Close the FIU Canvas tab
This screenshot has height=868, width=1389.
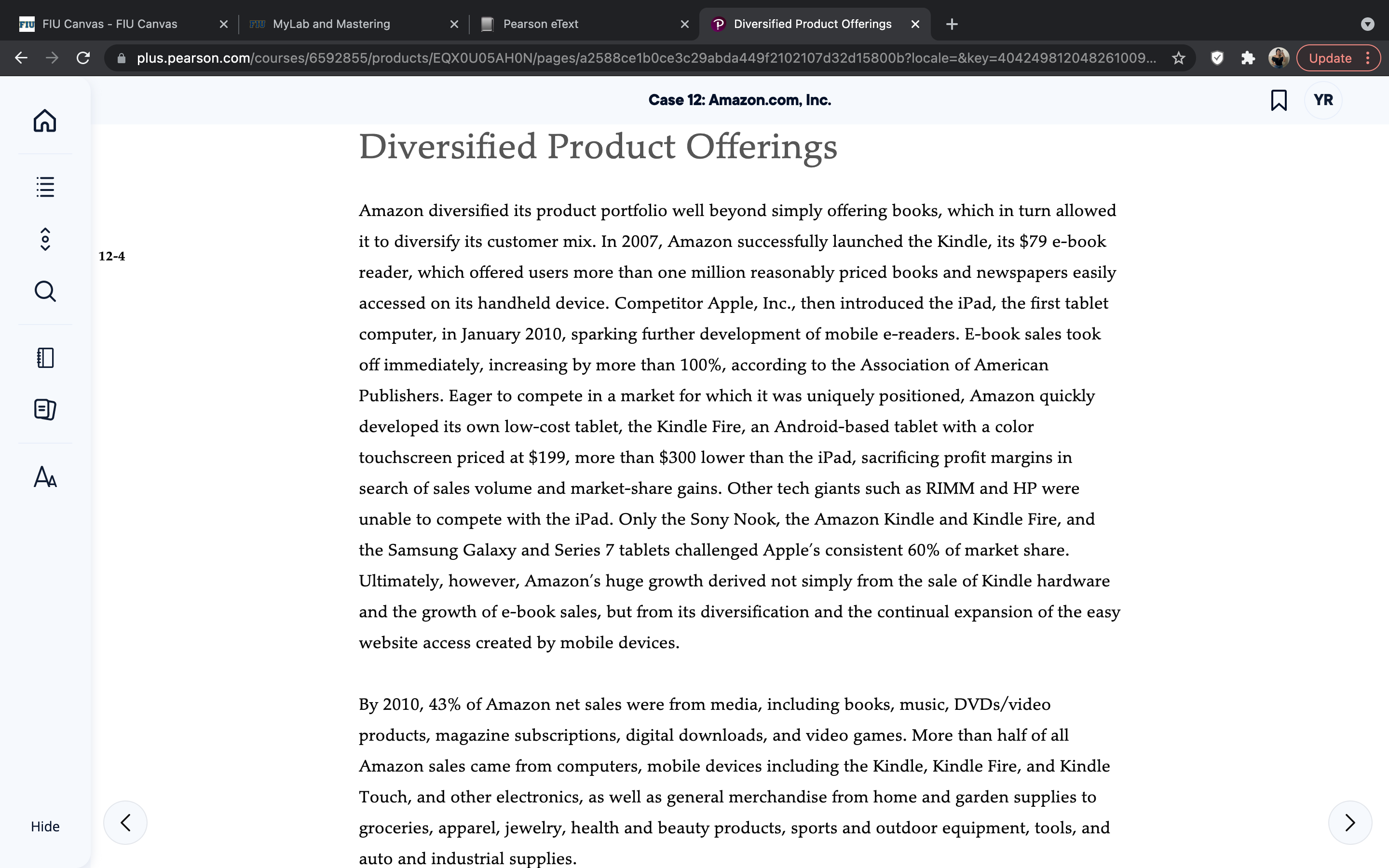(224, 24)
